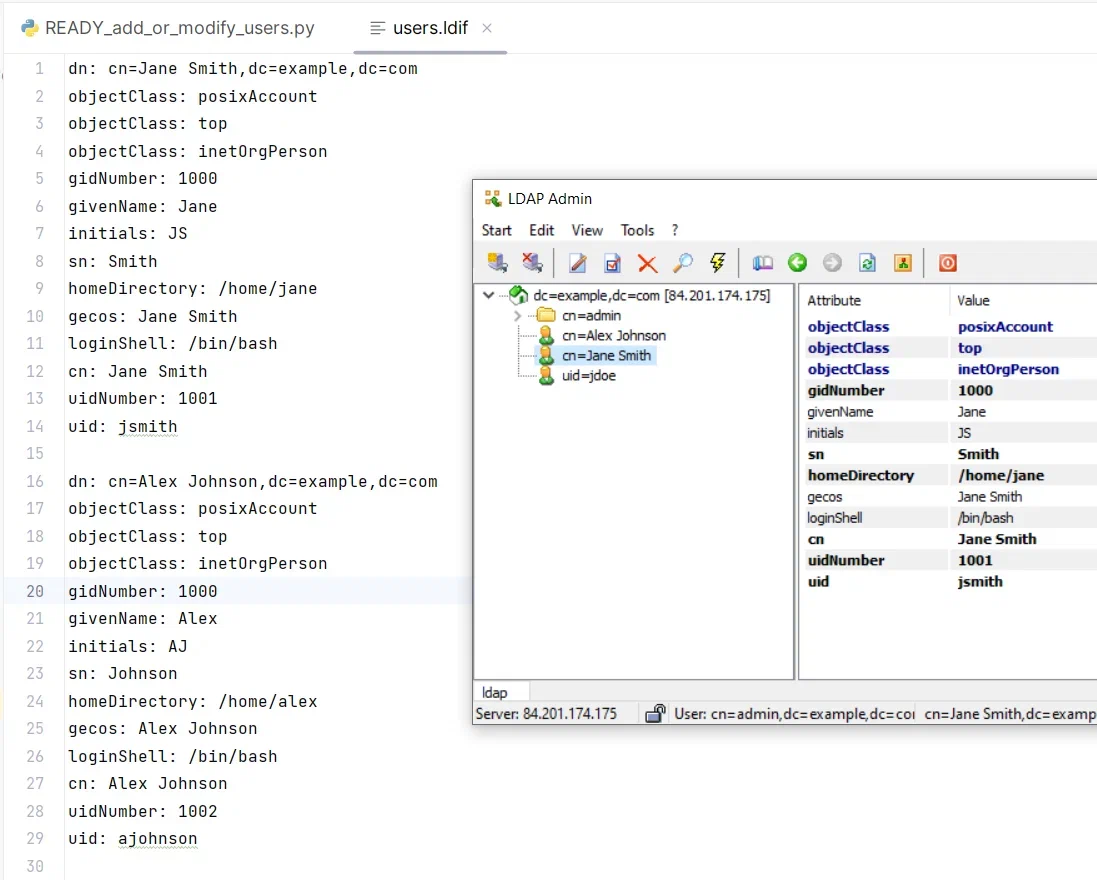
Task: Click the Connect icon in LDAP Admin toolbar
Action: coord(497,263)
